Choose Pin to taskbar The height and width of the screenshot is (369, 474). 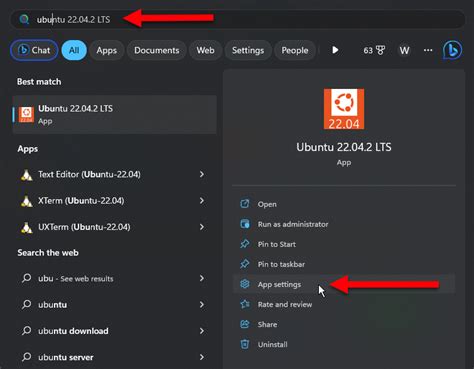[x=281, y=264]
